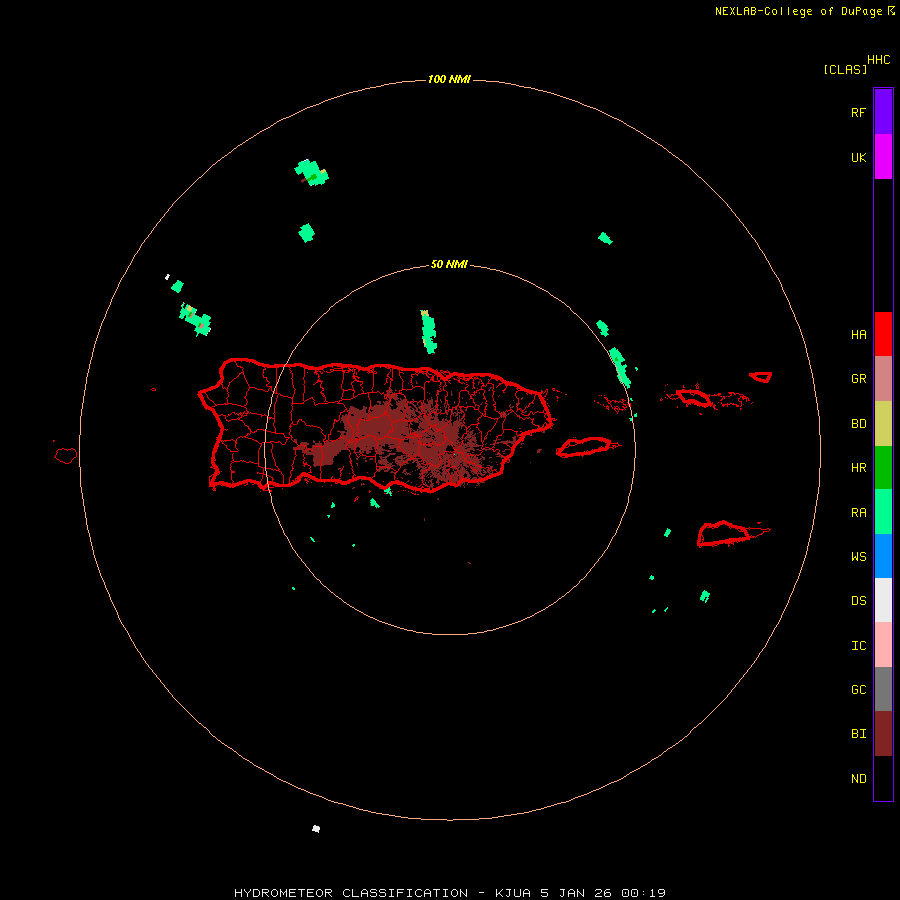Click the DS white legend swatch
This screenshot has height=900, width=900.
(x=883, y=600)
